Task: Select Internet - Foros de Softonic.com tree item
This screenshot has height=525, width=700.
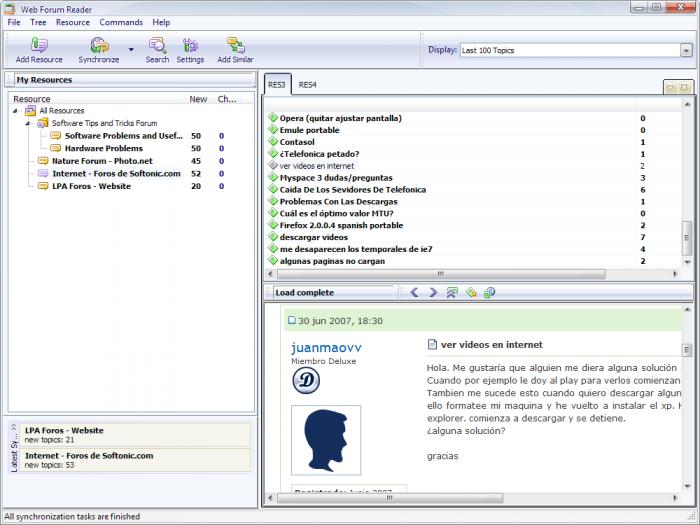Action: click(x=116, y=174)
